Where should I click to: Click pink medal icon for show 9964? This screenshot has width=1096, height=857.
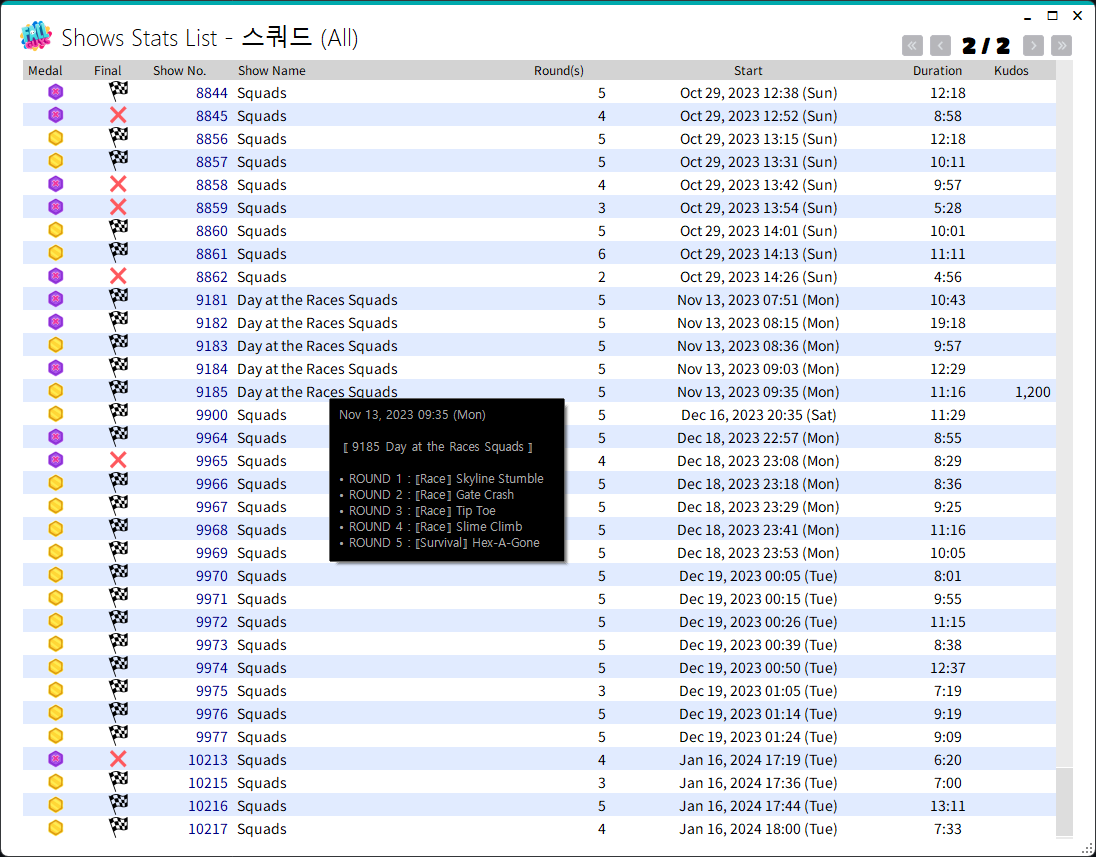coord(56,438)
